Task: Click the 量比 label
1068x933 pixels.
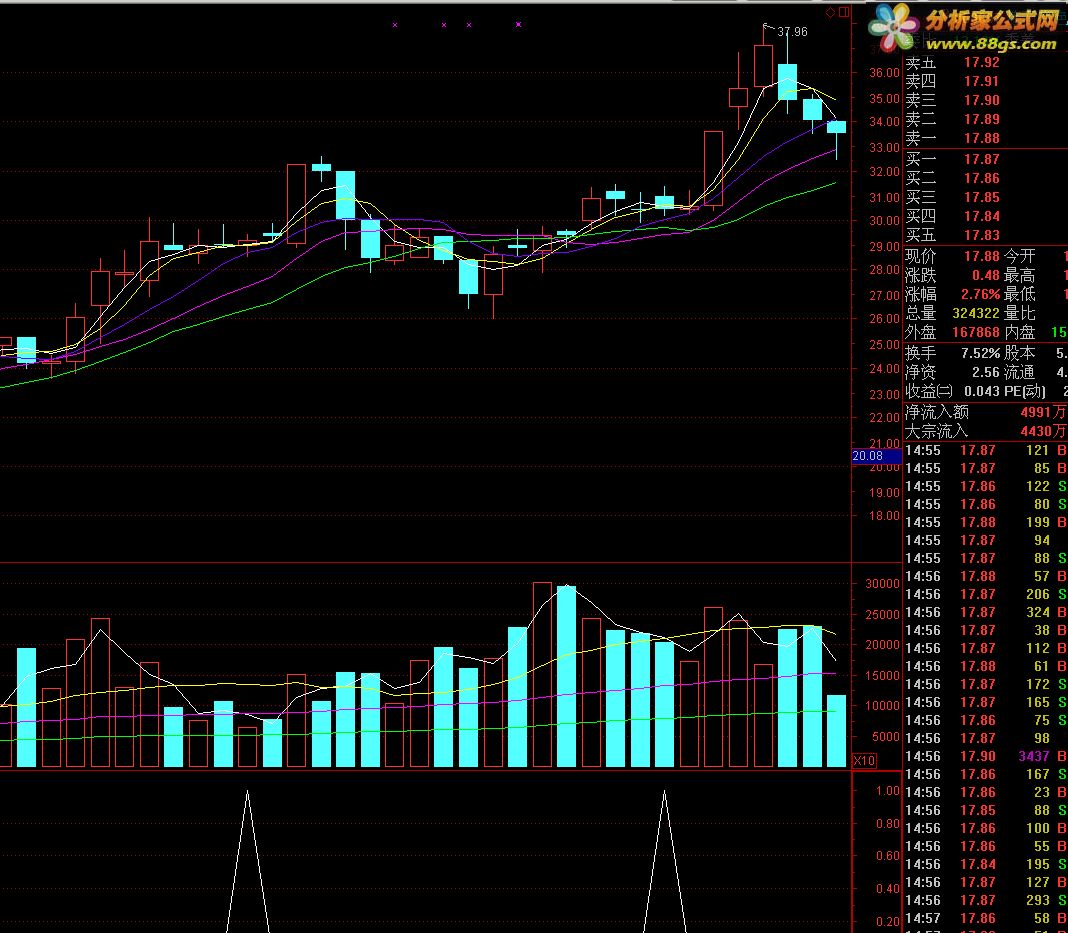Action: click(1020, 314)
